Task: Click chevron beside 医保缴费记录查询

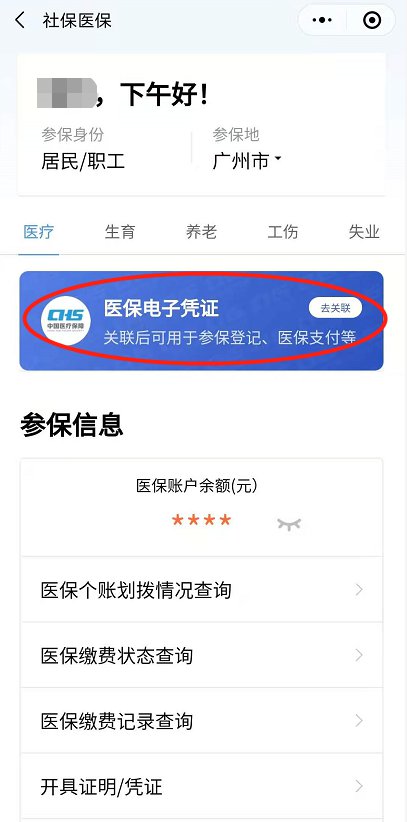Action: [359, 721]
